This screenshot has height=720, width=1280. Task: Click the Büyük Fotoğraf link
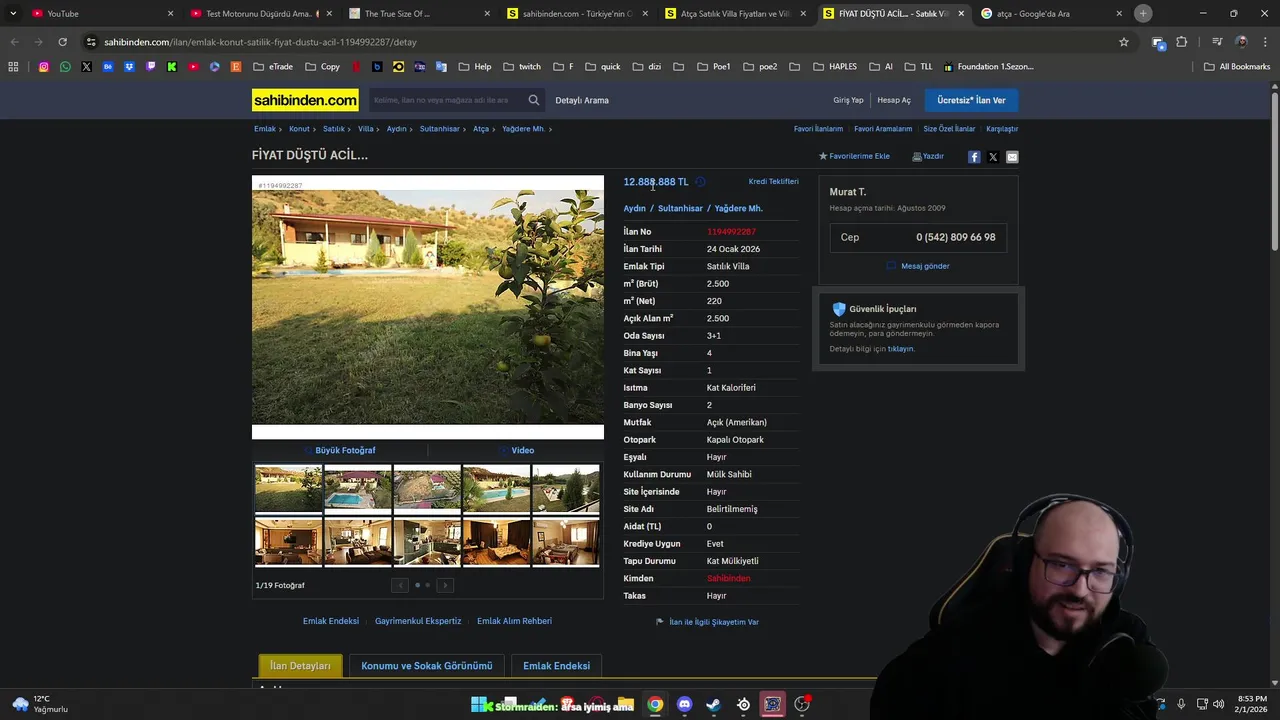pos(340,451)
